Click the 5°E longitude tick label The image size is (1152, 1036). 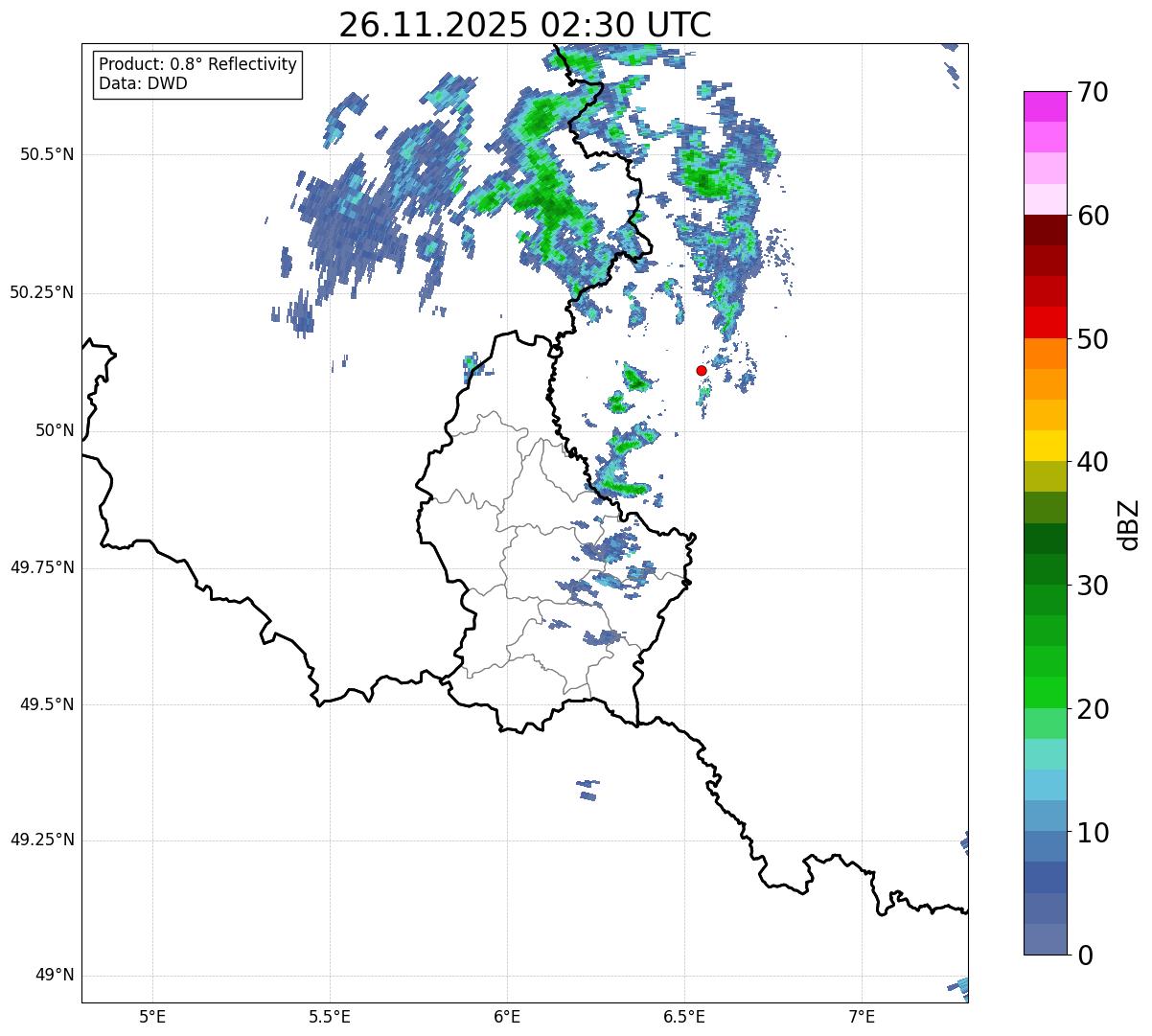[152, 1017]
